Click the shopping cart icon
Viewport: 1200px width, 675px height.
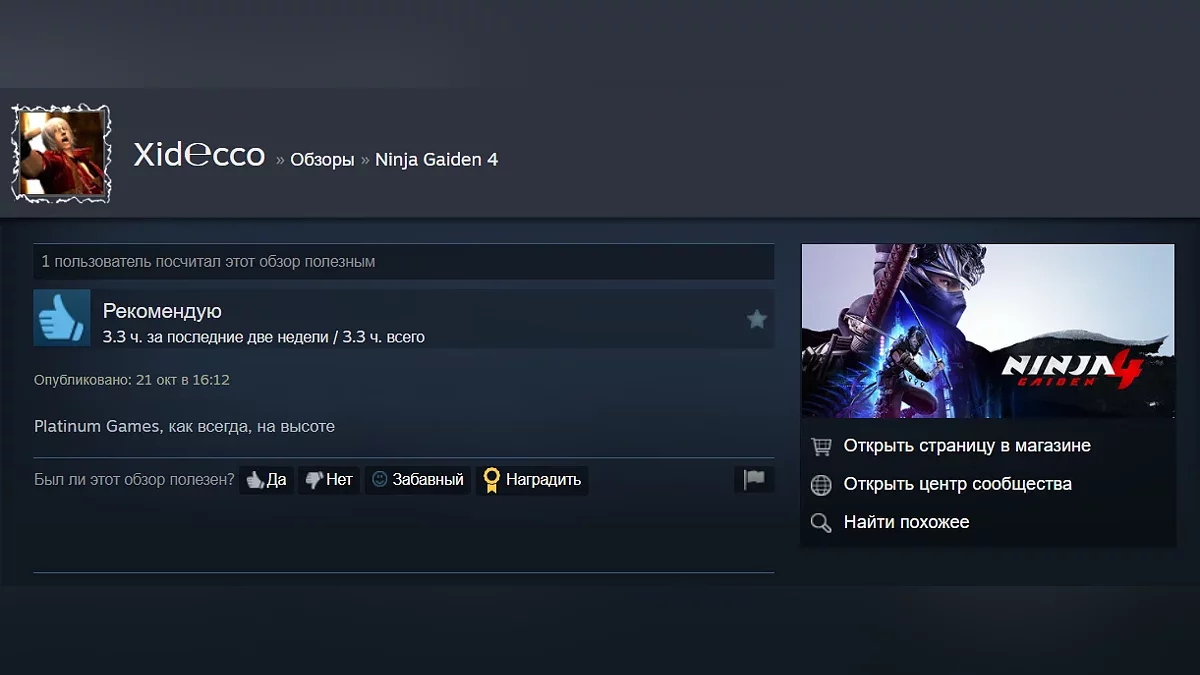click(x=821, y=446)
